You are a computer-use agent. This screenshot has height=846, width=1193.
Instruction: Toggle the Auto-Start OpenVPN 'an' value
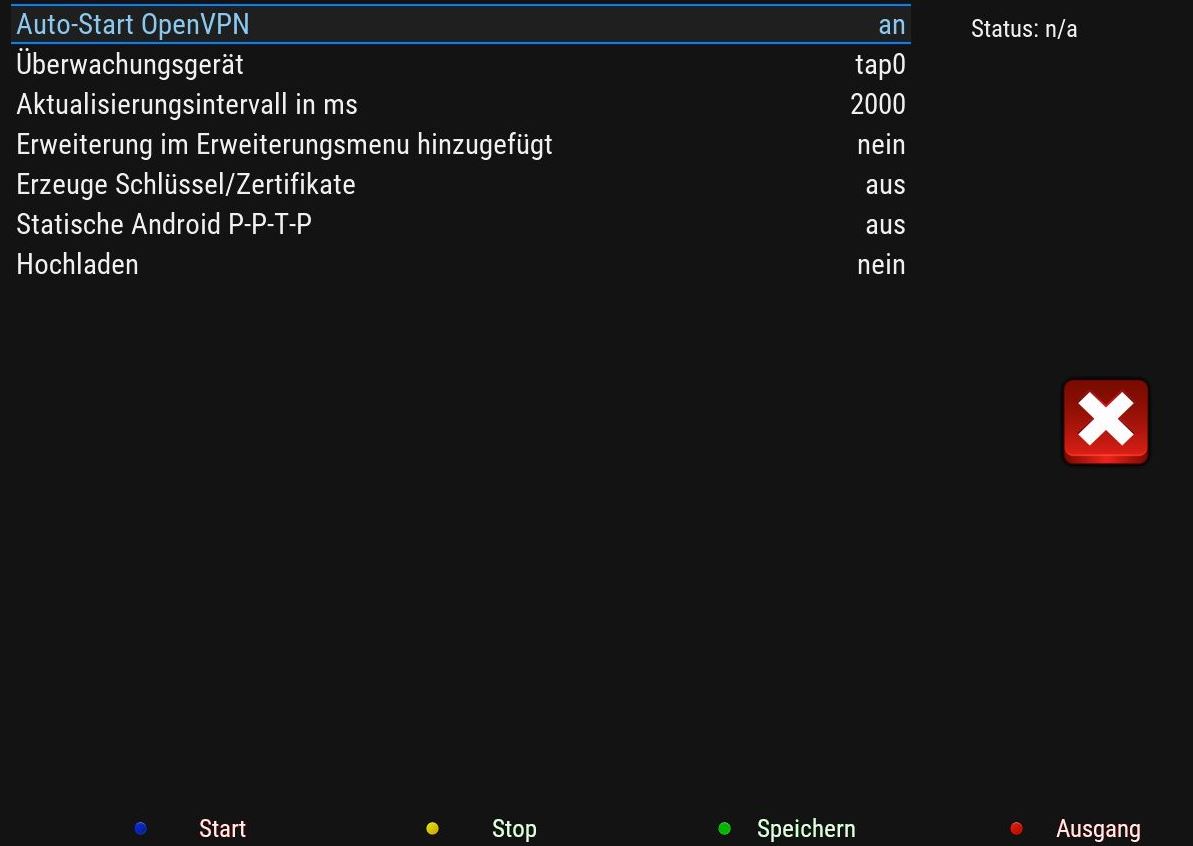pos(891,25)
